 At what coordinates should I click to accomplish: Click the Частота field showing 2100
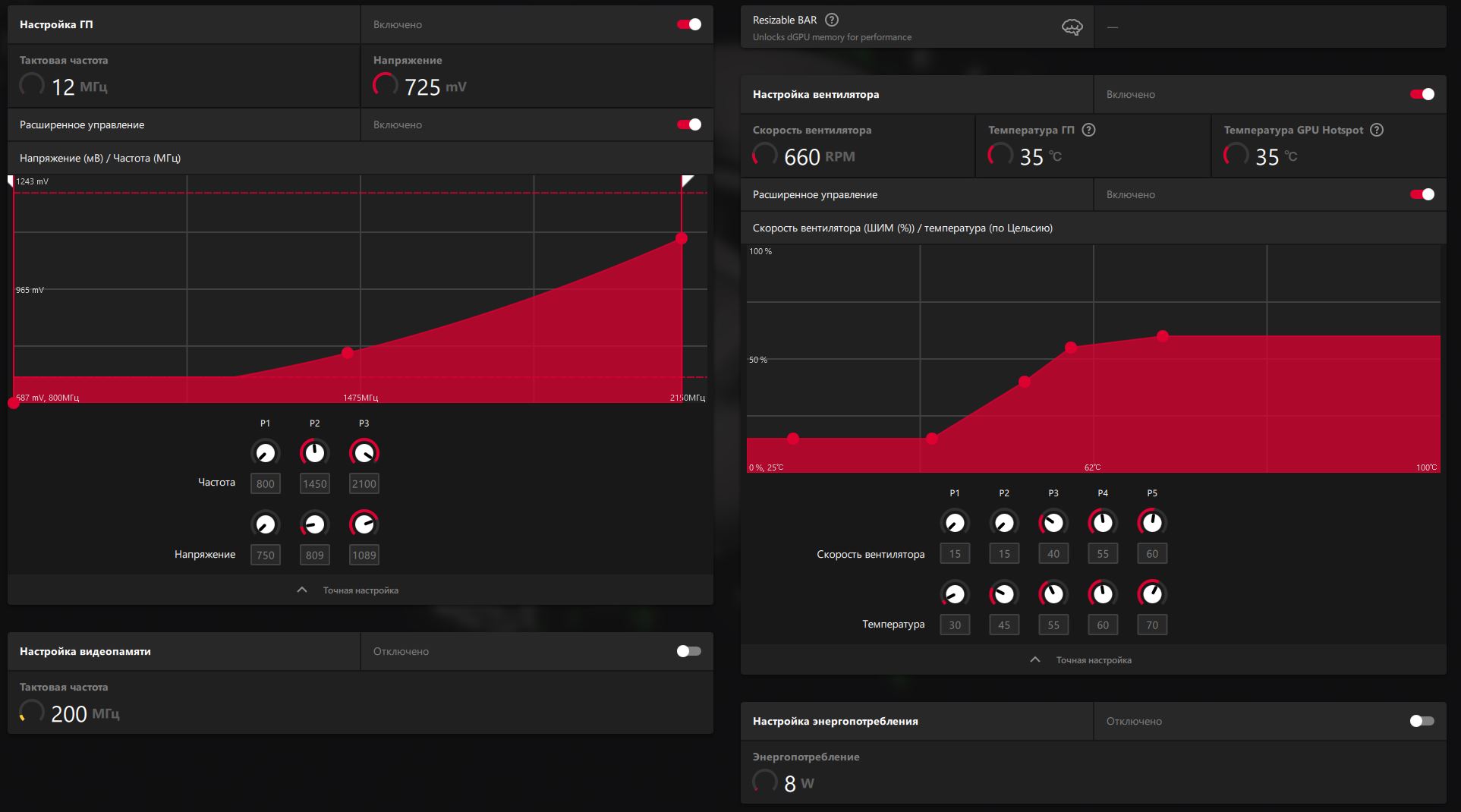point(364,483)
